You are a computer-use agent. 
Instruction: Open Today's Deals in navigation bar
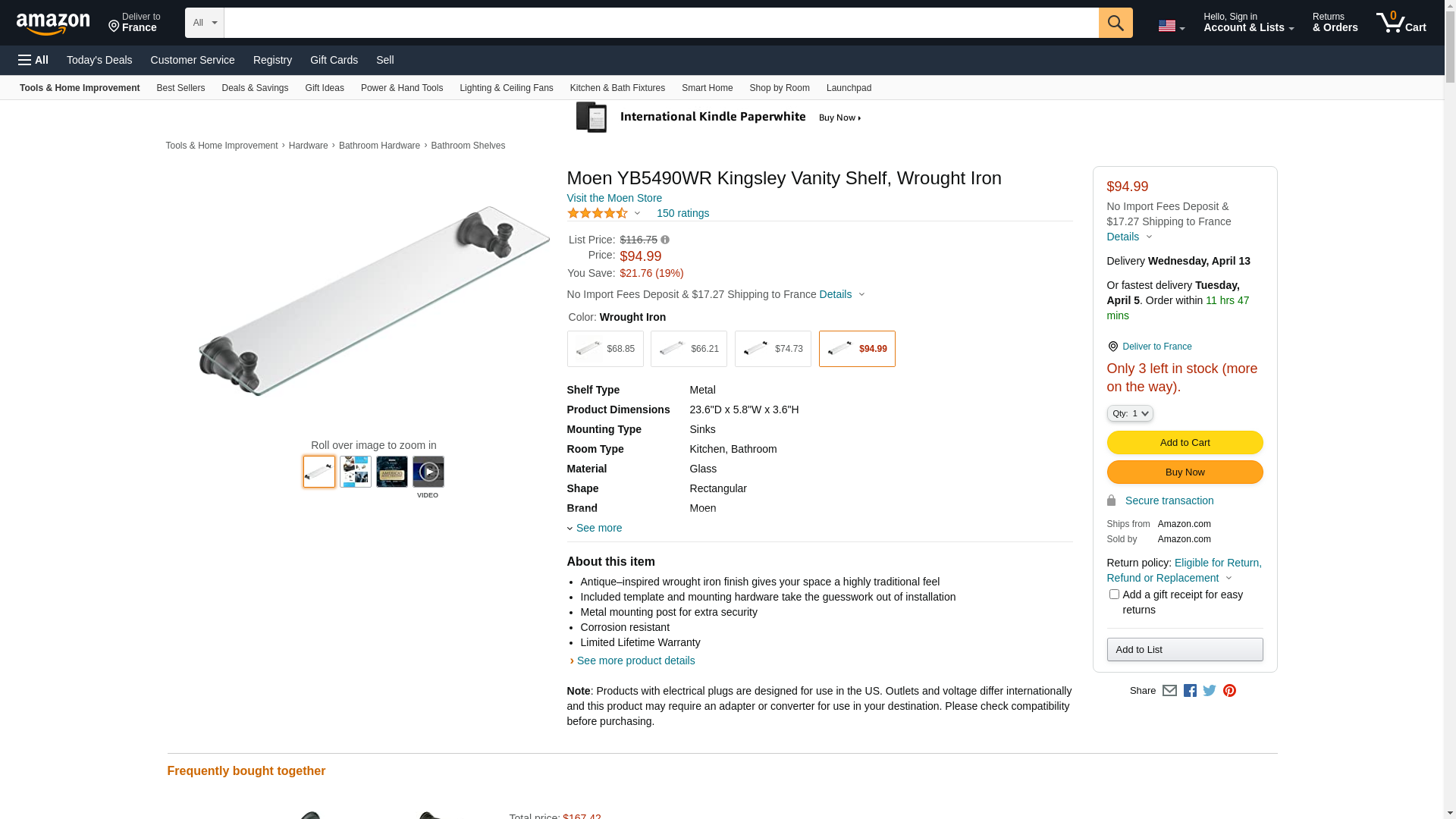coord(99,60)
